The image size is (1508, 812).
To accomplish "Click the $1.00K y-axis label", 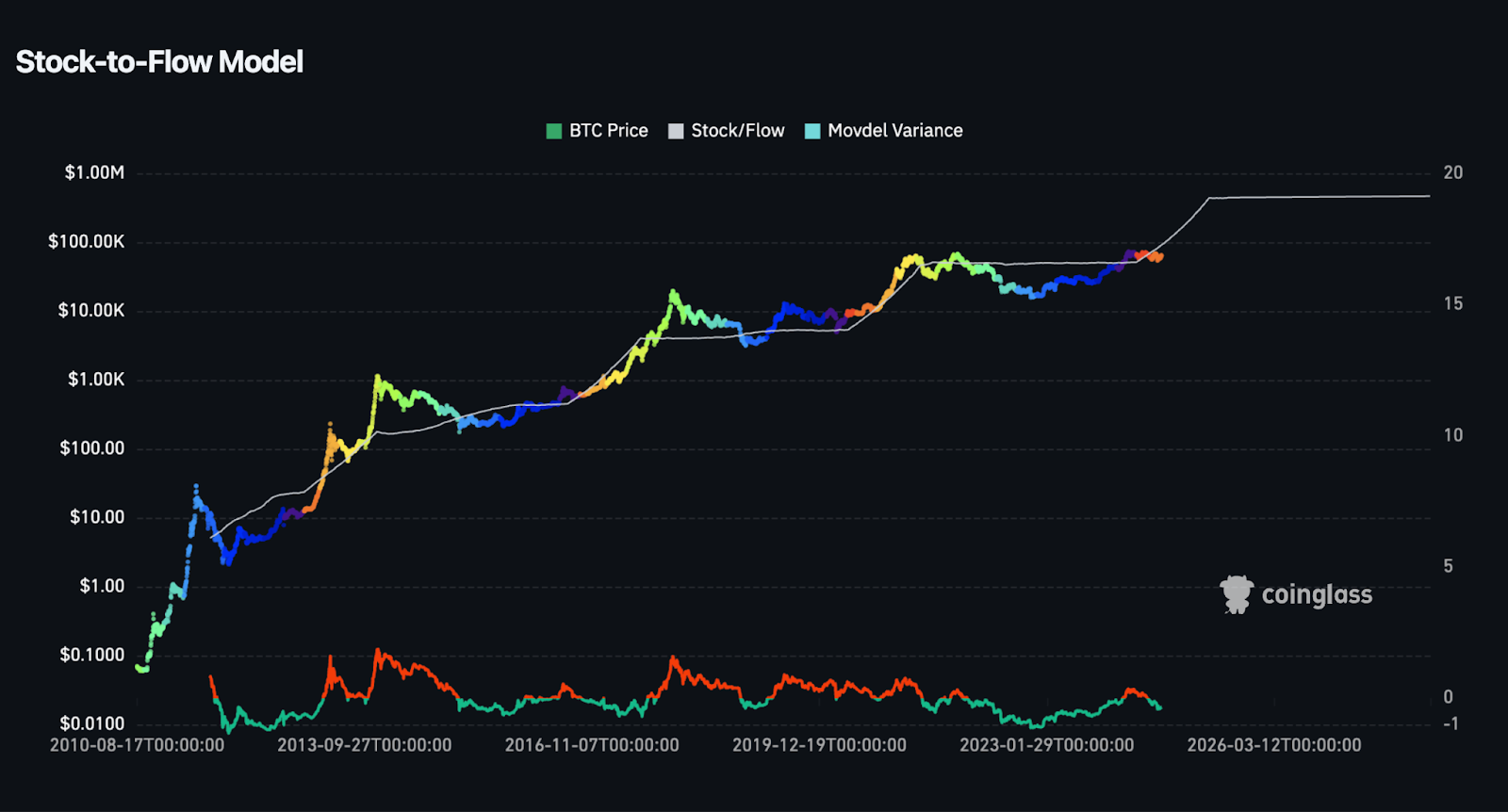I will click(96, 380).
